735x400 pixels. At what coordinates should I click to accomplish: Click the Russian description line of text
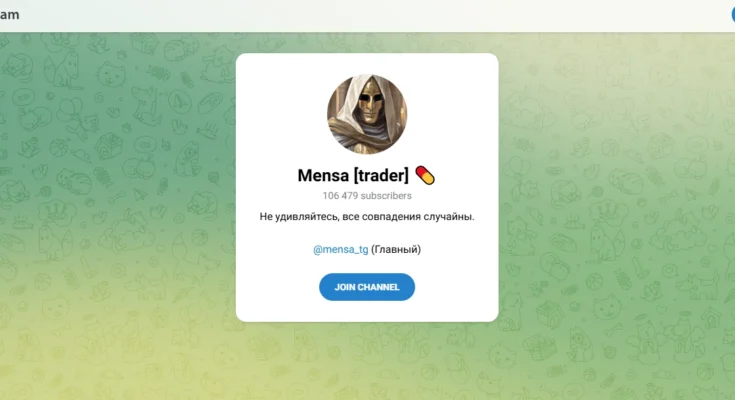point(367,217)
